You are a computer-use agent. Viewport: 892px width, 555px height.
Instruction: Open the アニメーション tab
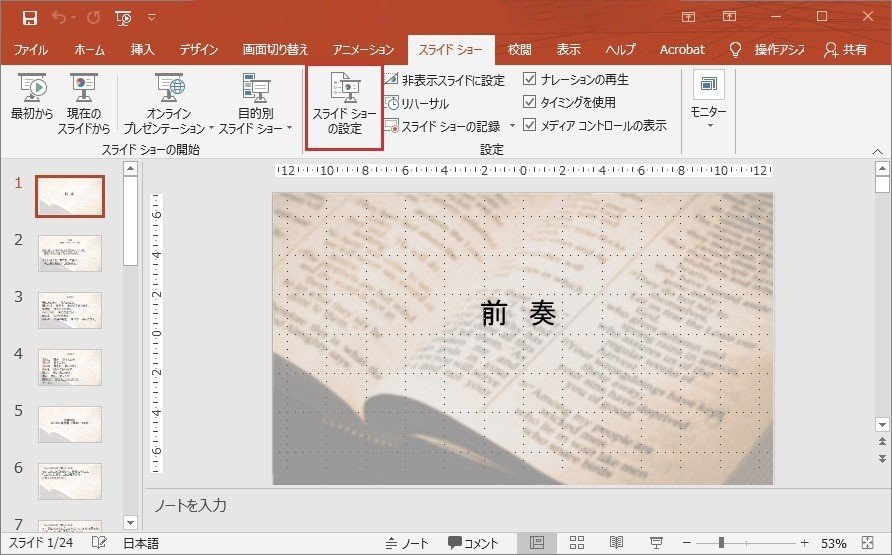tap(363, 50)
